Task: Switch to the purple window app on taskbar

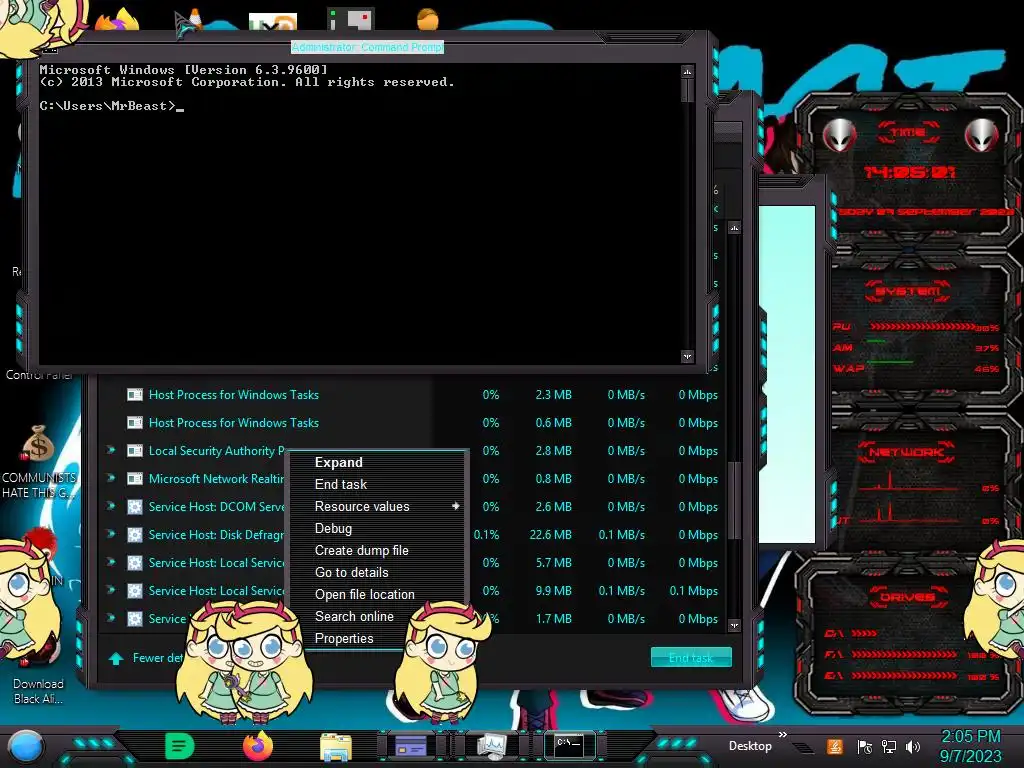Action: click(x=411, y=746)
